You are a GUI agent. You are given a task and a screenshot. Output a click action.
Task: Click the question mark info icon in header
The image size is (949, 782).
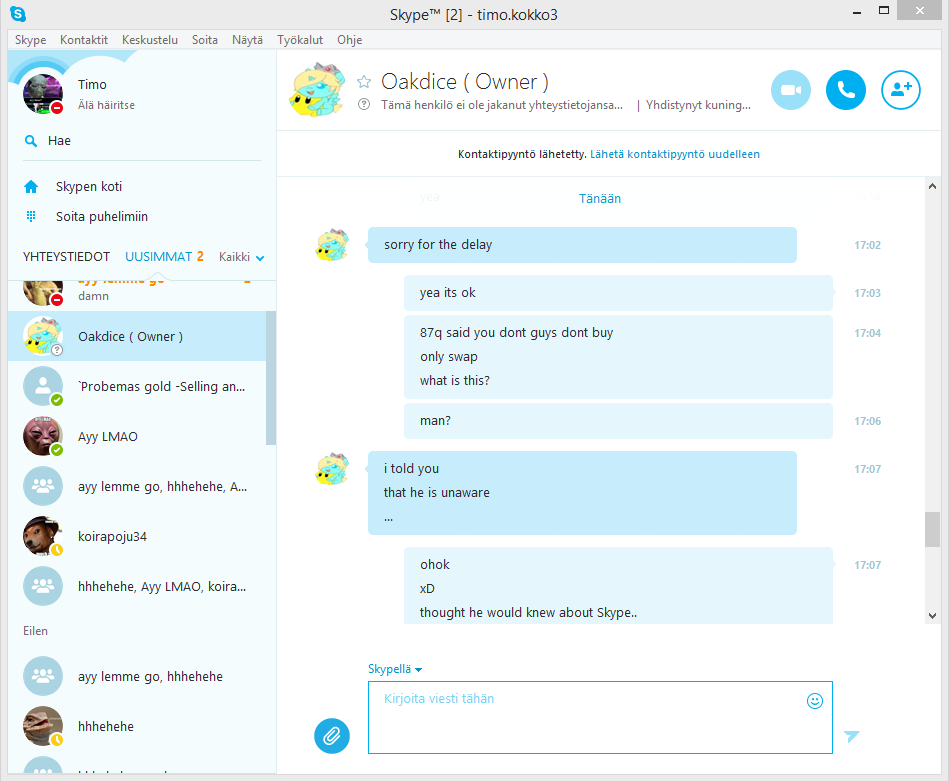364,104
